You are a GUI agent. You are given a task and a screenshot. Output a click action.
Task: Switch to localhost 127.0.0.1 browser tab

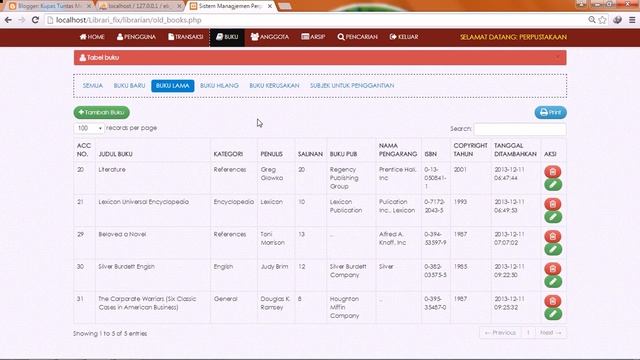[139, 6]
